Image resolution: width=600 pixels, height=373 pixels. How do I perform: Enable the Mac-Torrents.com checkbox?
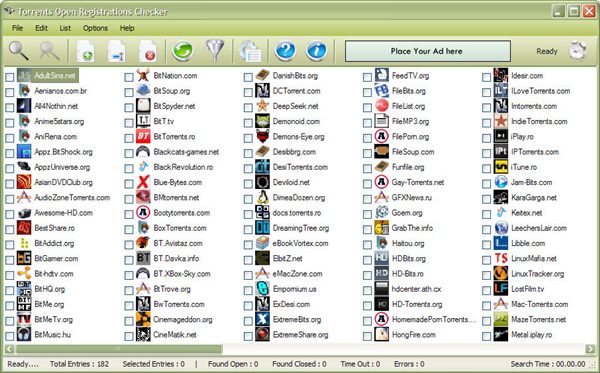coord(486,306)
